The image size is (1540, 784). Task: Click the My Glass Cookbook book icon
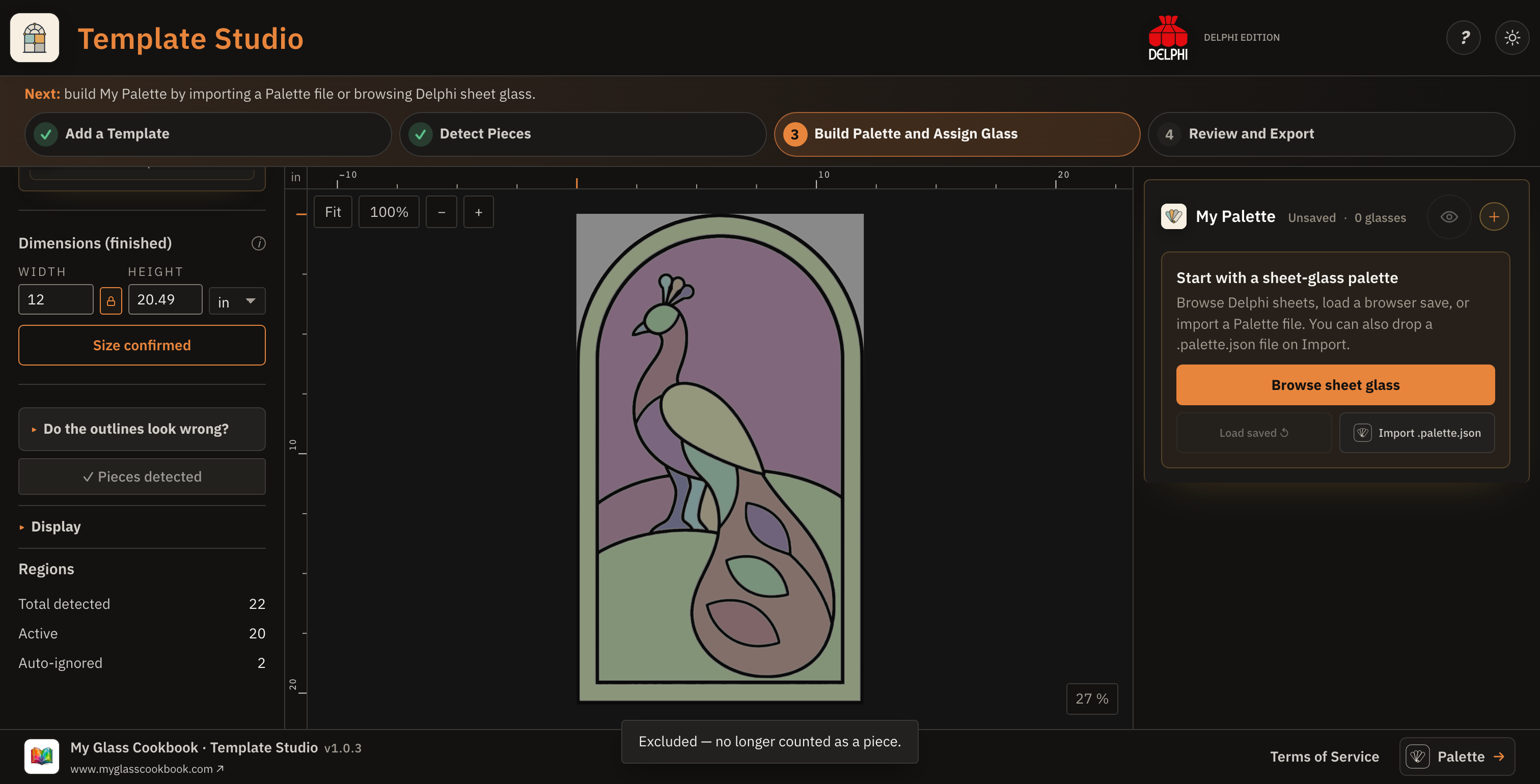(x=41, y=756)
